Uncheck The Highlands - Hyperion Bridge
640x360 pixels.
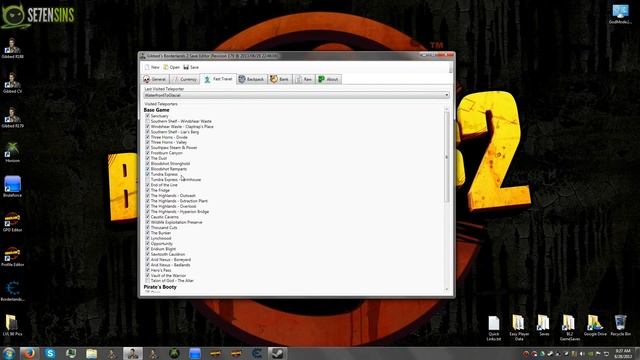148,211
